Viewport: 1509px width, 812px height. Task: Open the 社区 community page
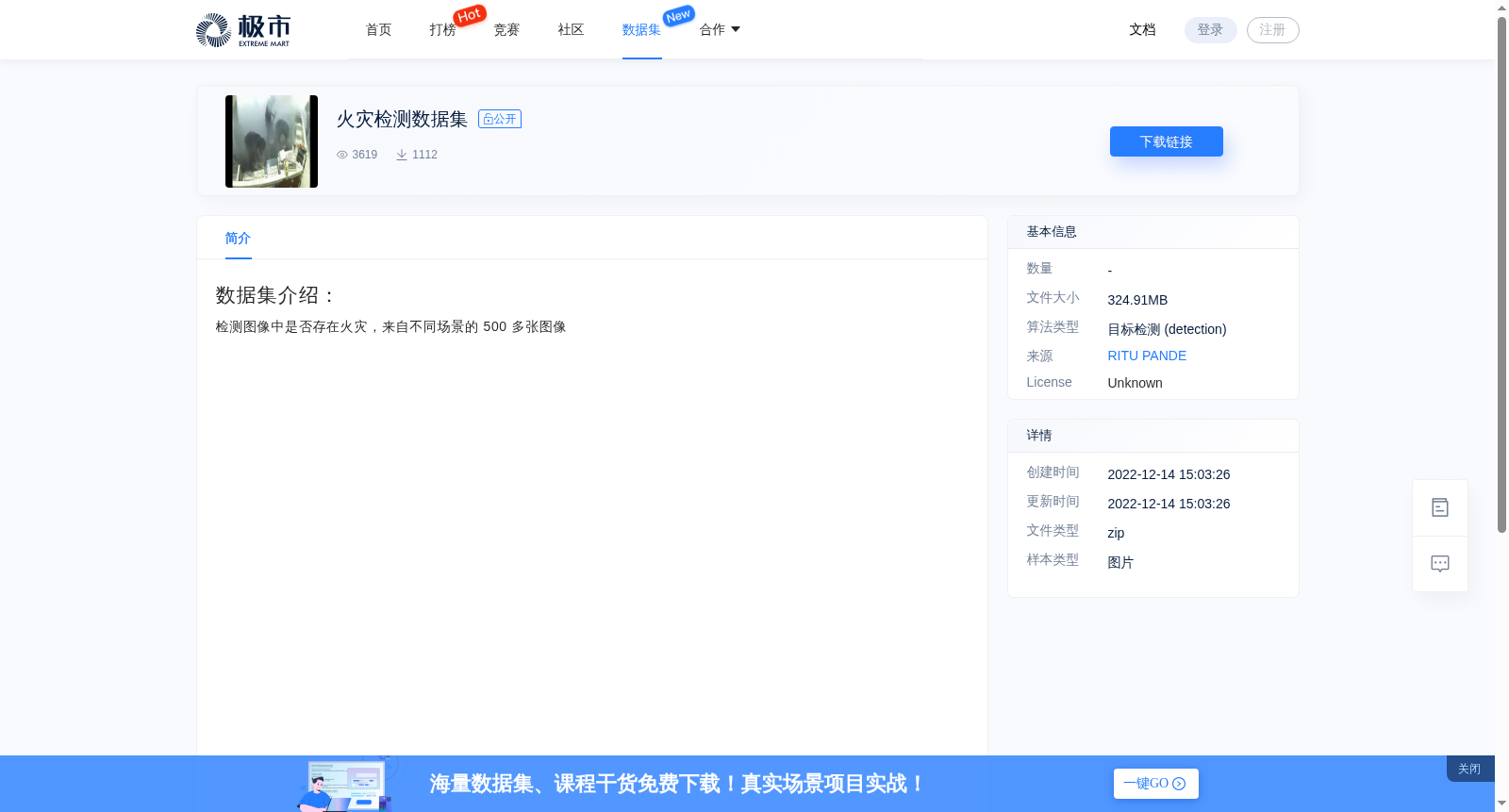pyautogui.click(x=571, y=30)
